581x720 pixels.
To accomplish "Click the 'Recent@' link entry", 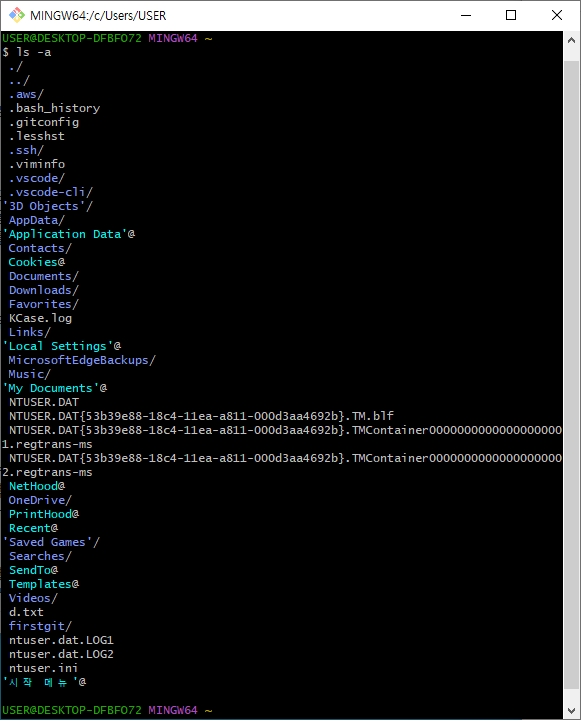I will point(33,529).
